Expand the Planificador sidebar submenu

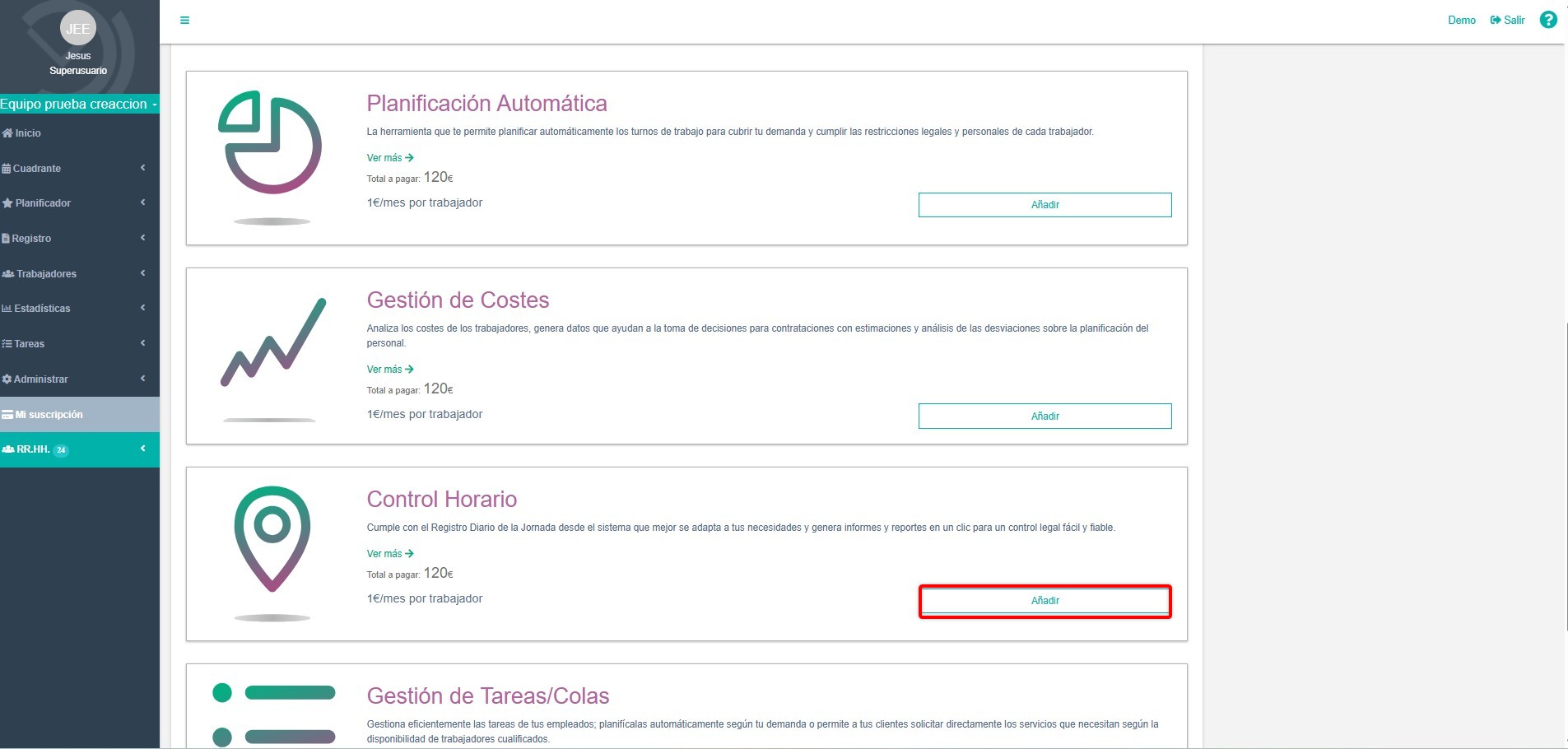(x=74, y=203)
